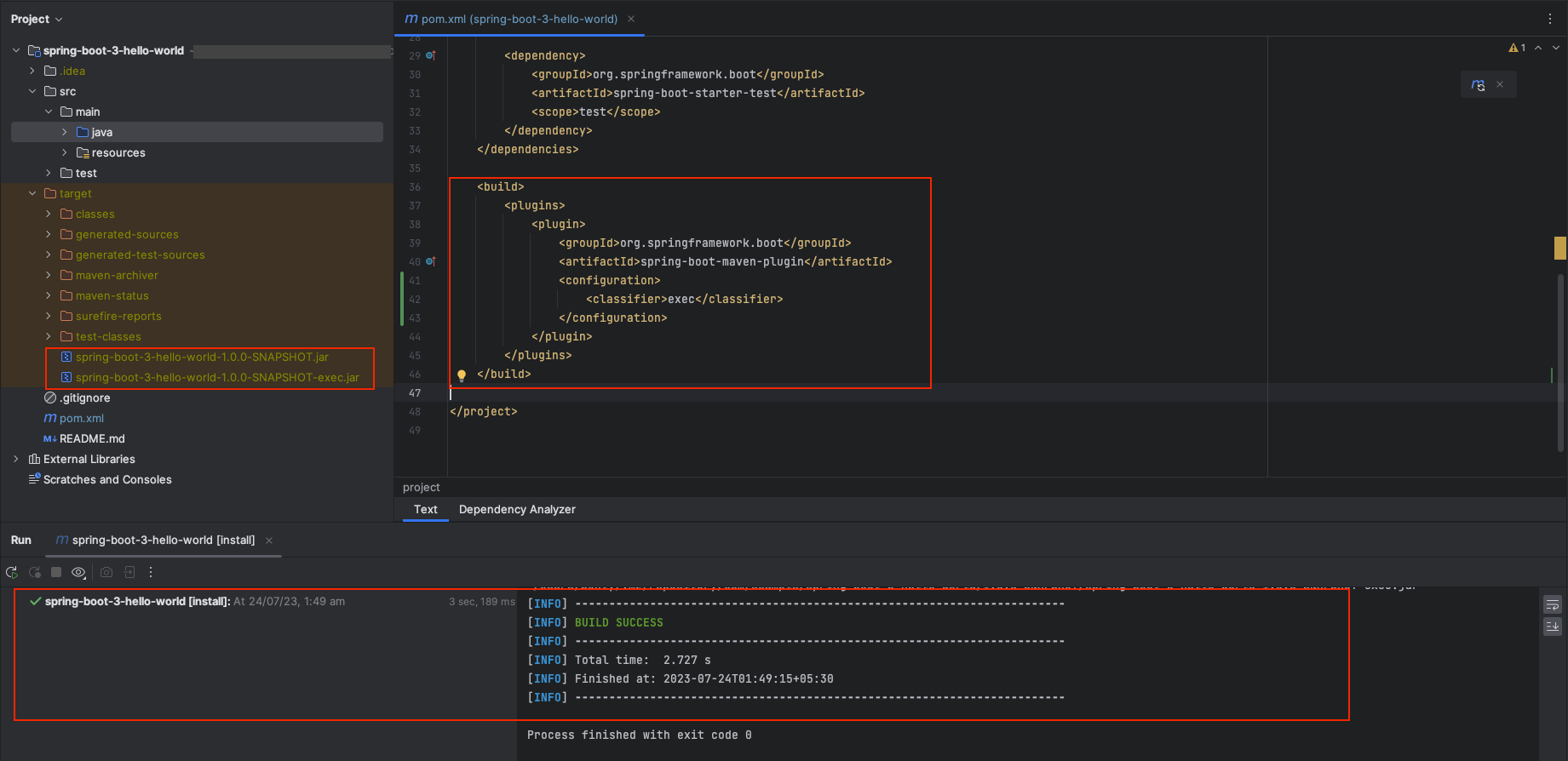The image size is (1568, 761).
Task: Select the maven-status folder
Action: pos(112,295)
